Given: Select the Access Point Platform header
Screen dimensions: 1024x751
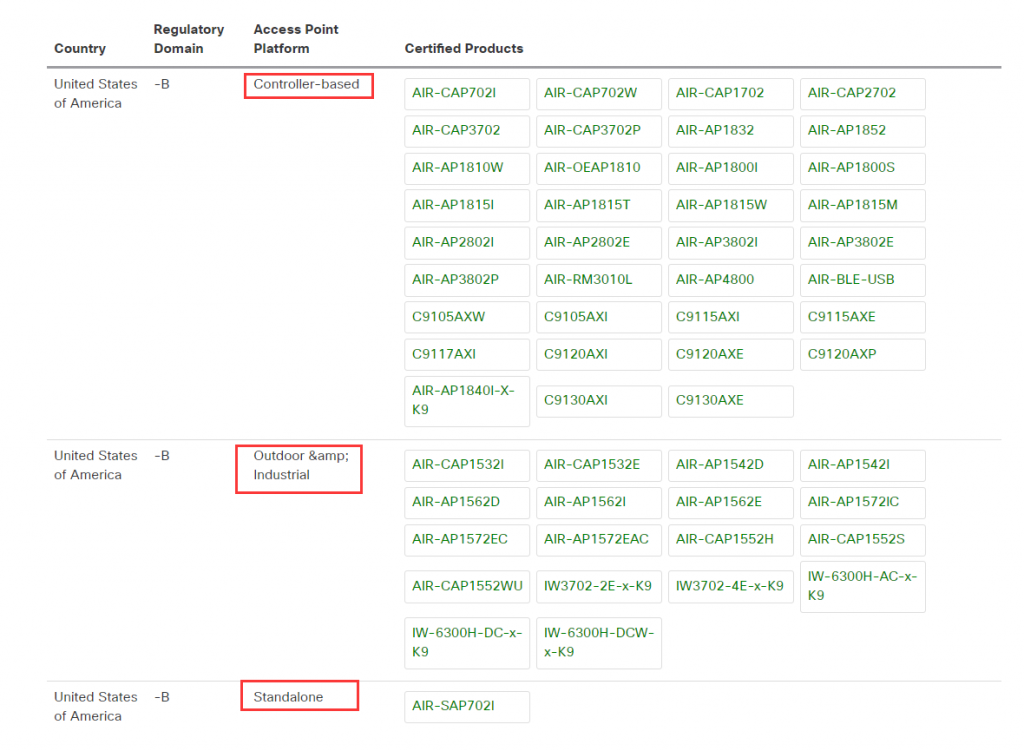Looking at the screenshot, I should (296, 39).
